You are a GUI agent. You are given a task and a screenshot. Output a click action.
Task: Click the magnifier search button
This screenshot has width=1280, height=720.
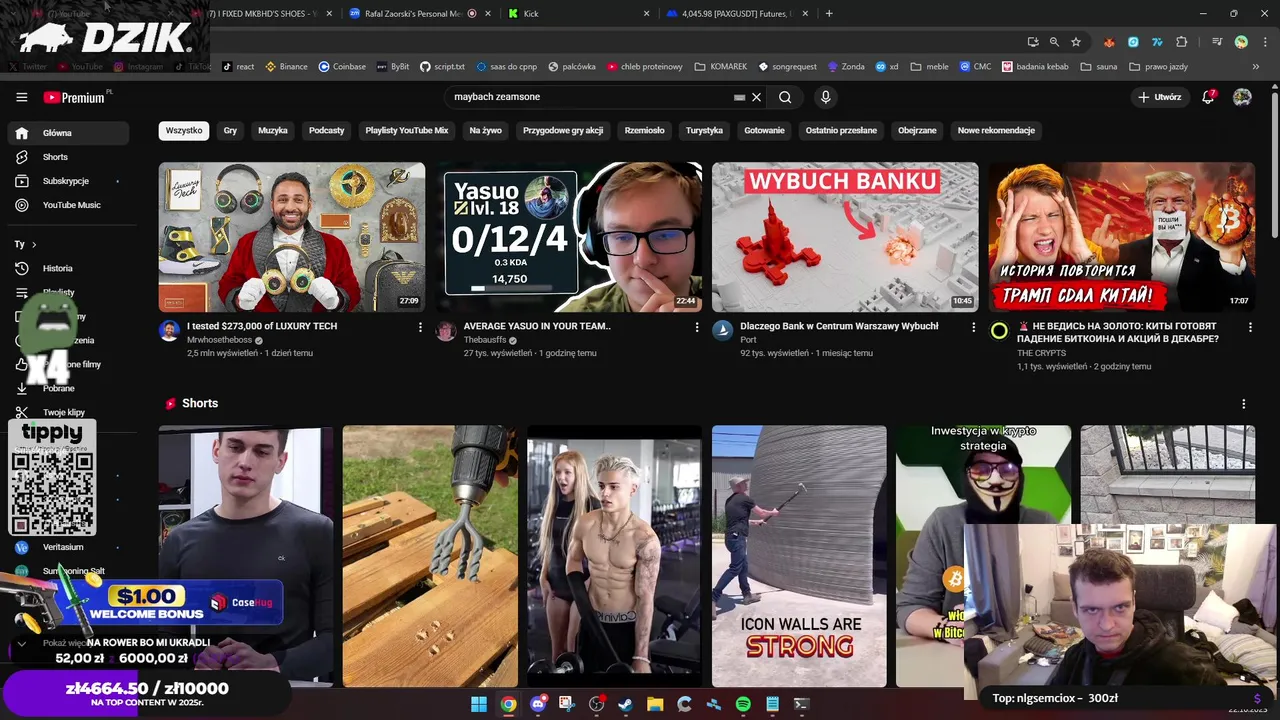pos(785,97)
